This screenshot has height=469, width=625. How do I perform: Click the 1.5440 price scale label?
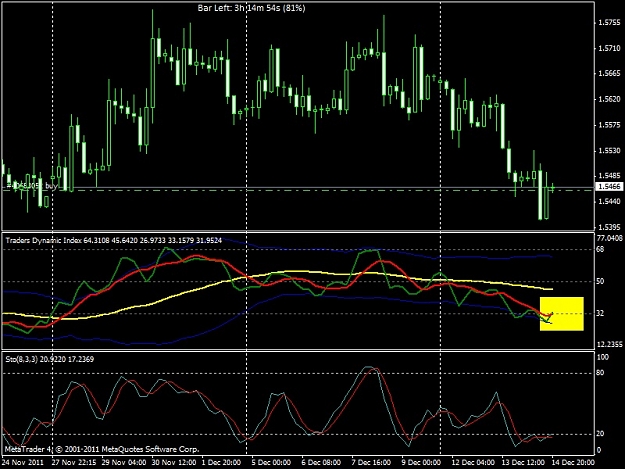pos(609,202)
